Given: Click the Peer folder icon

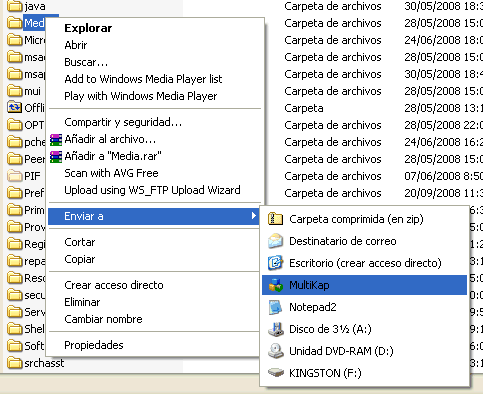Looking at the screenshot, I should click(14, 159).
